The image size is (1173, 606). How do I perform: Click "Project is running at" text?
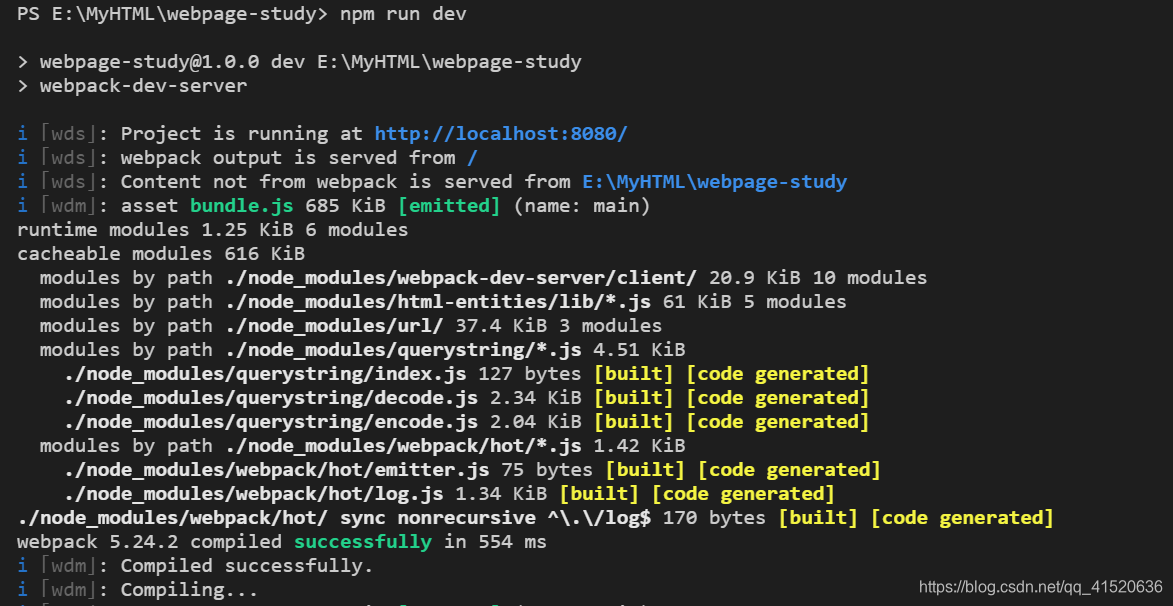pos(242,134)
